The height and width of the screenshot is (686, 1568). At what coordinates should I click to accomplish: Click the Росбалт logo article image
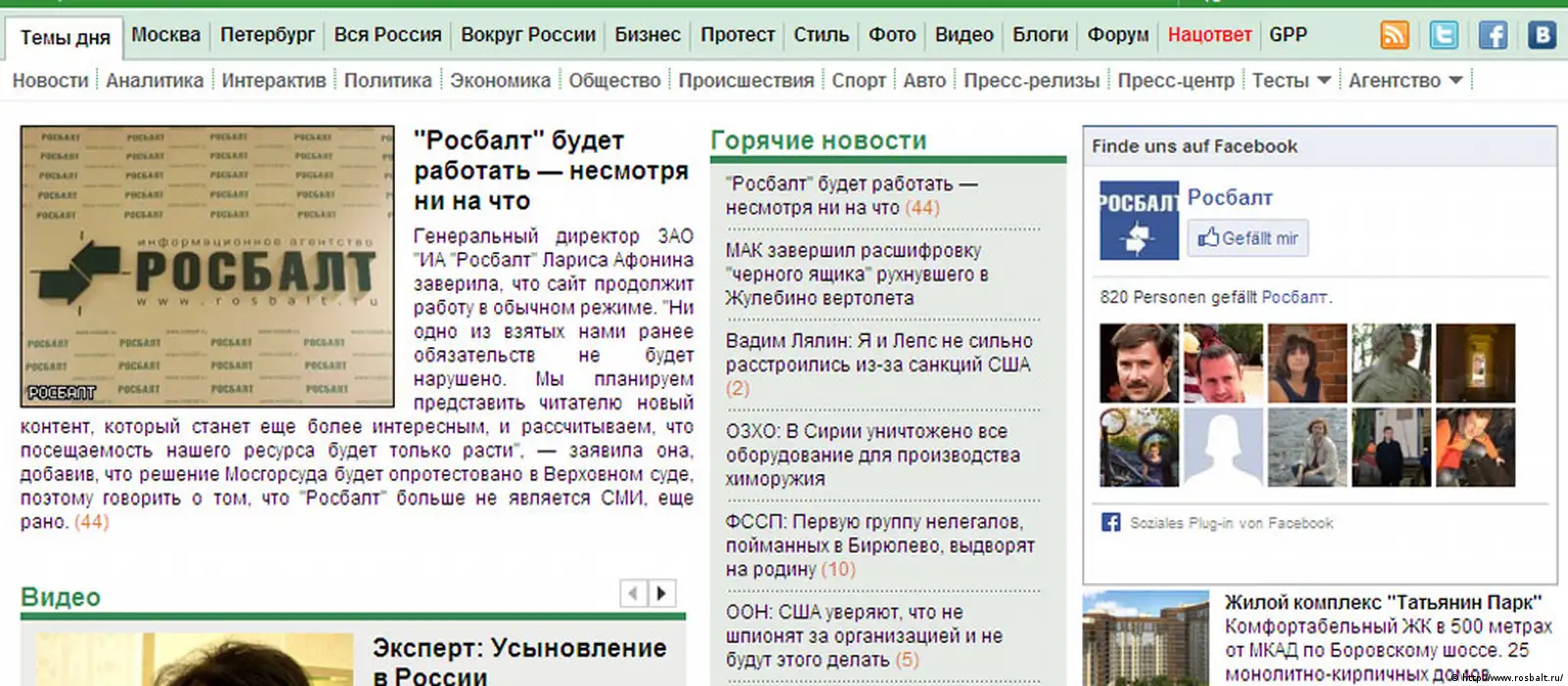208,267
